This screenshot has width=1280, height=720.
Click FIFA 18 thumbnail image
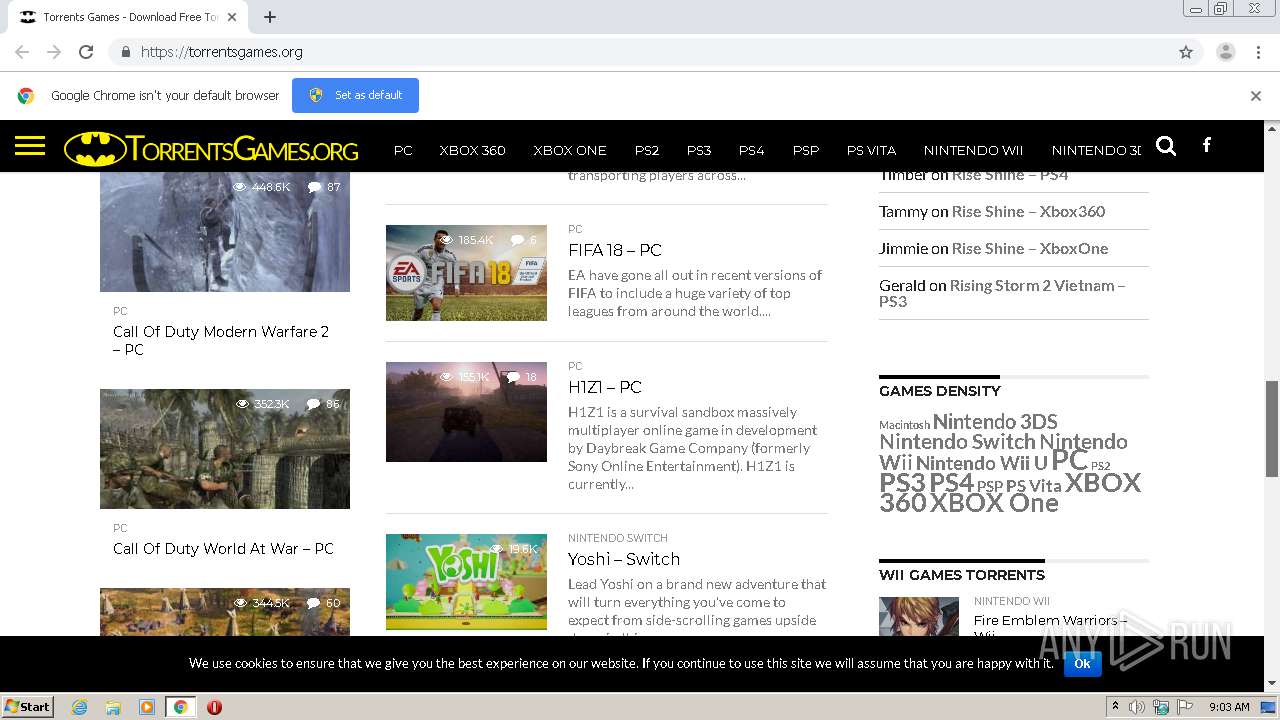coord(466,273)
